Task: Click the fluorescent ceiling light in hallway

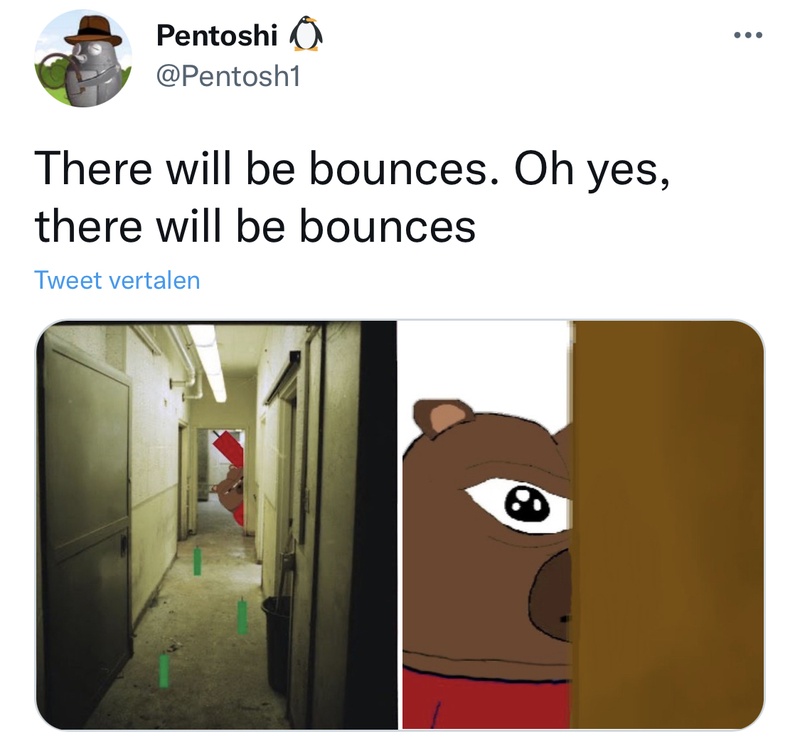Action: coord(210,361)
